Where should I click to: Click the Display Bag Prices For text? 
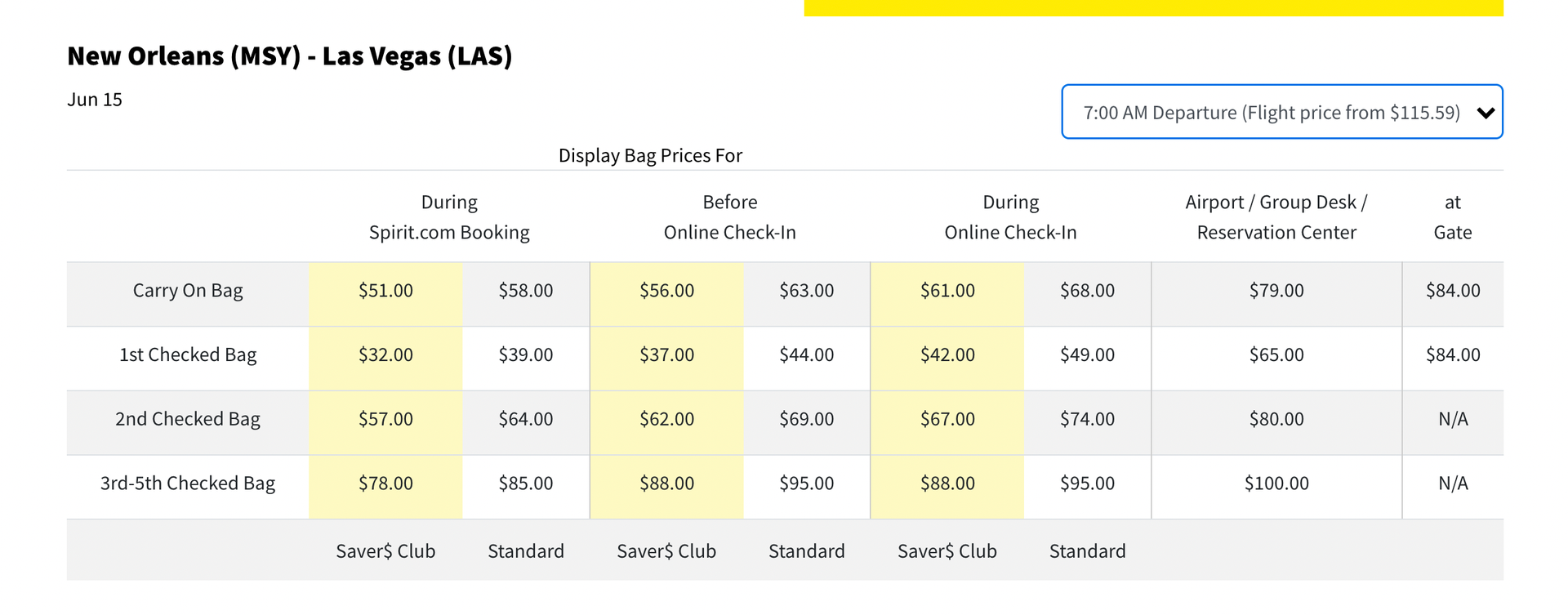point(650,154)
